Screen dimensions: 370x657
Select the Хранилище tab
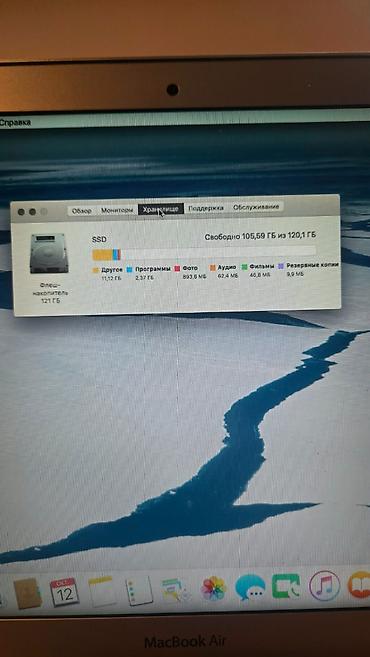click(x=160, y=209)
